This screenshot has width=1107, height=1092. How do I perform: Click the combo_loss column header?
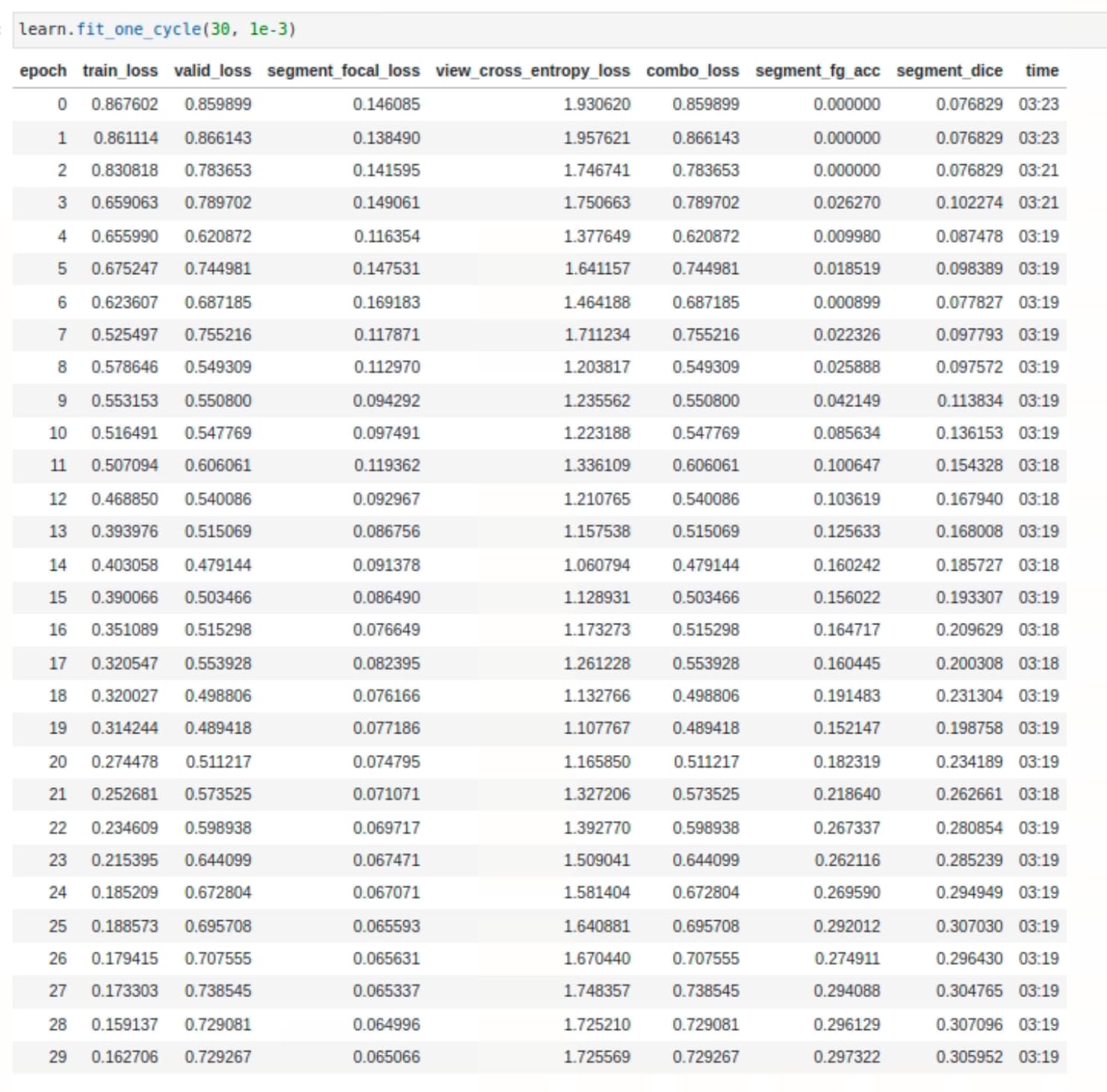click(x=692, y=71)
